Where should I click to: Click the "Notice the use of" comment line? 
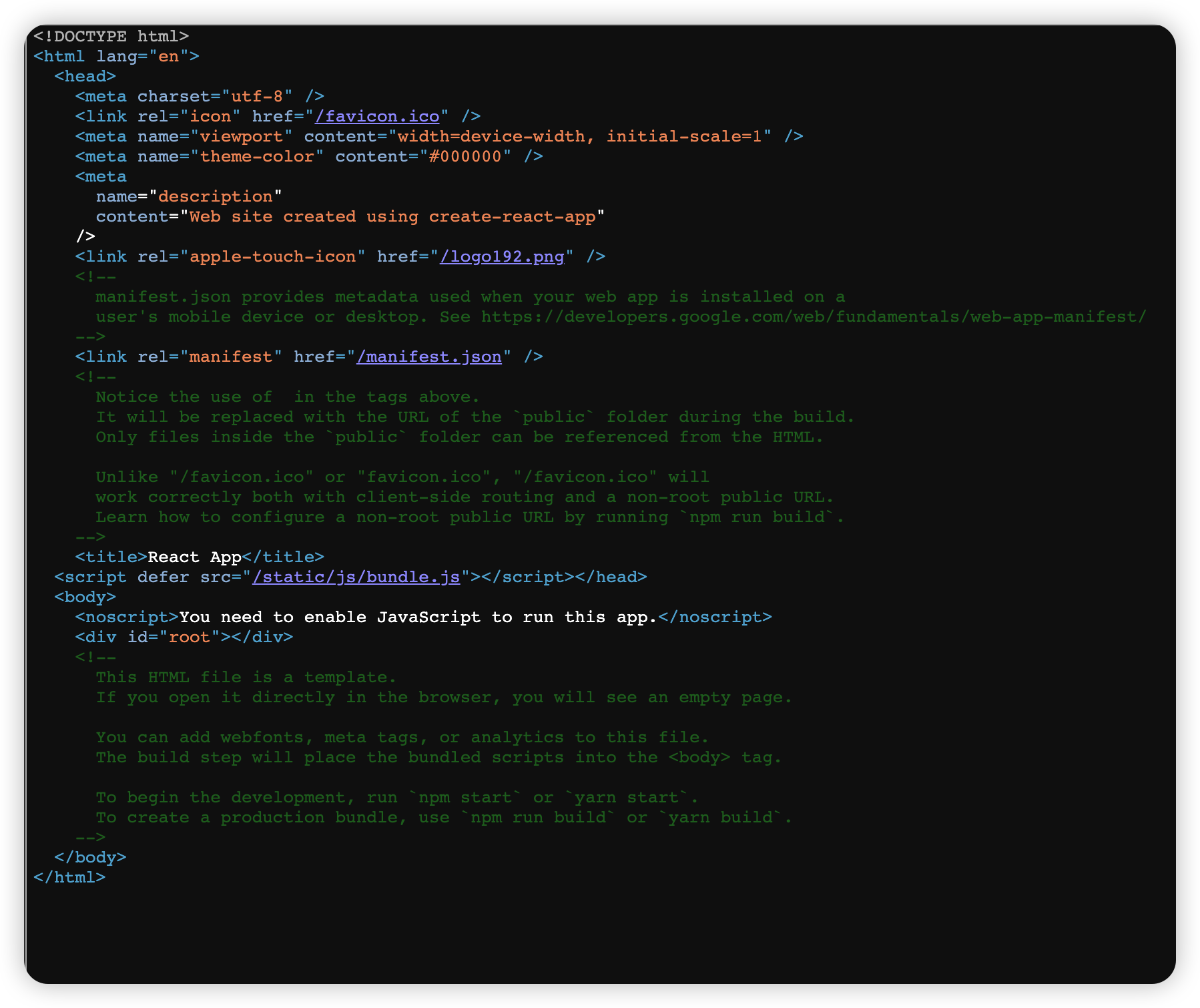(x=288, y=397)
